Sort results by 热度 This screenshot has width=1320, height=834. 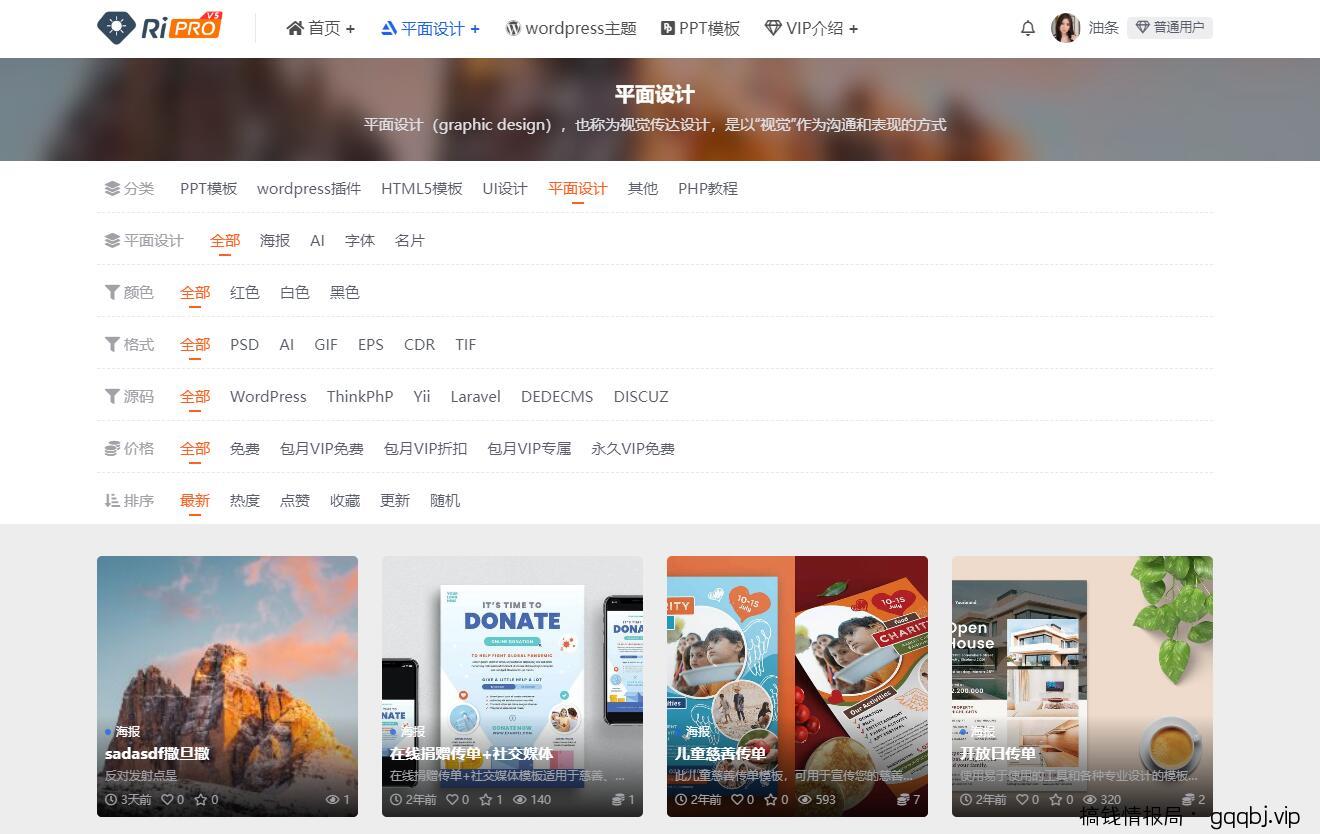(x=244, y=500)
